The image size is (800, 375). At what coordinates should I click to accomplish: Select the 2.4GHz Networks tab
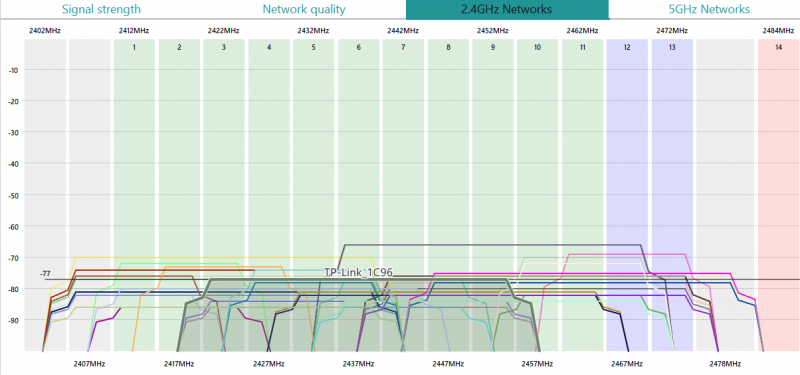point(507,9)
